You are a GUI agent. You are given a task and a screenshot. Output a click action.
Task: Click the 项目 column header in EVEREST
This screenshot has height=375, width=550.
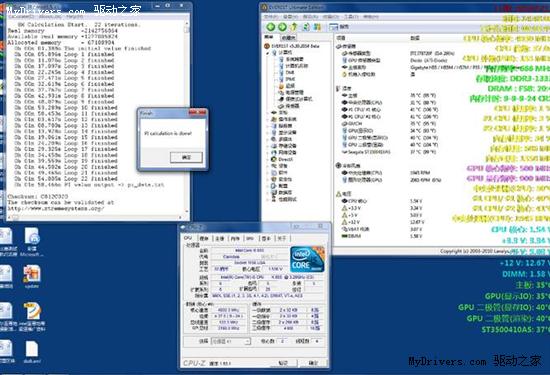[x=341, y=38]
